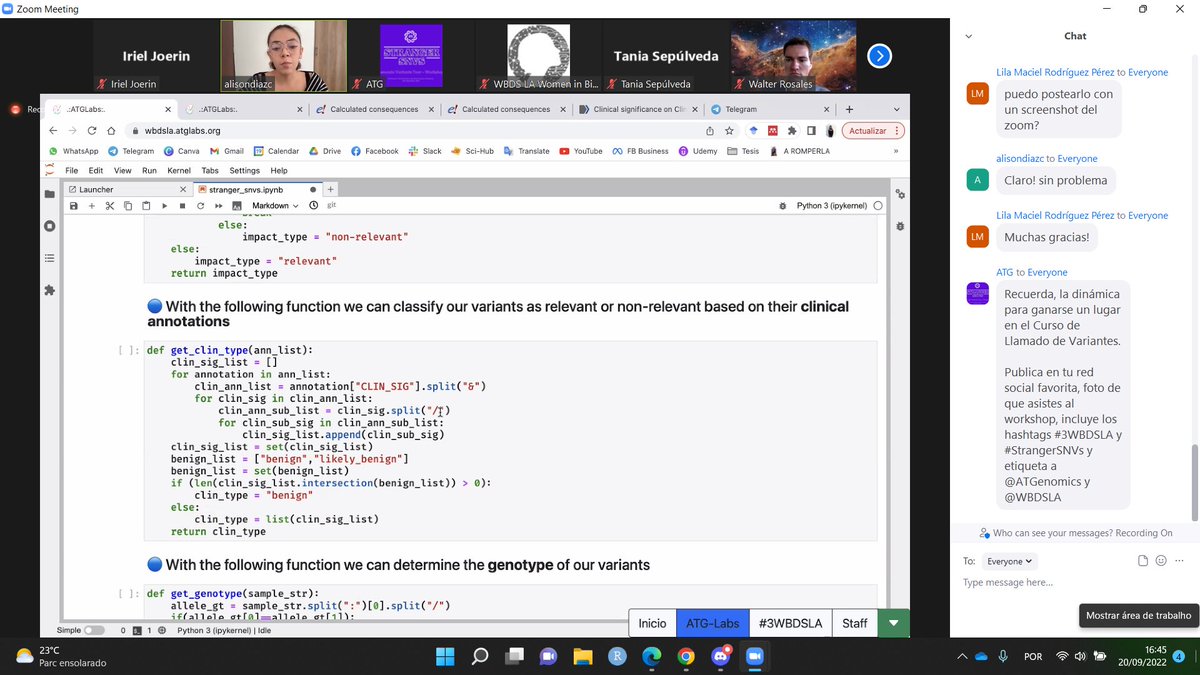Click the ATG-Labs button
Image resolution: width=1200 pixels, height=675 pixels.
tap(712, 623)
